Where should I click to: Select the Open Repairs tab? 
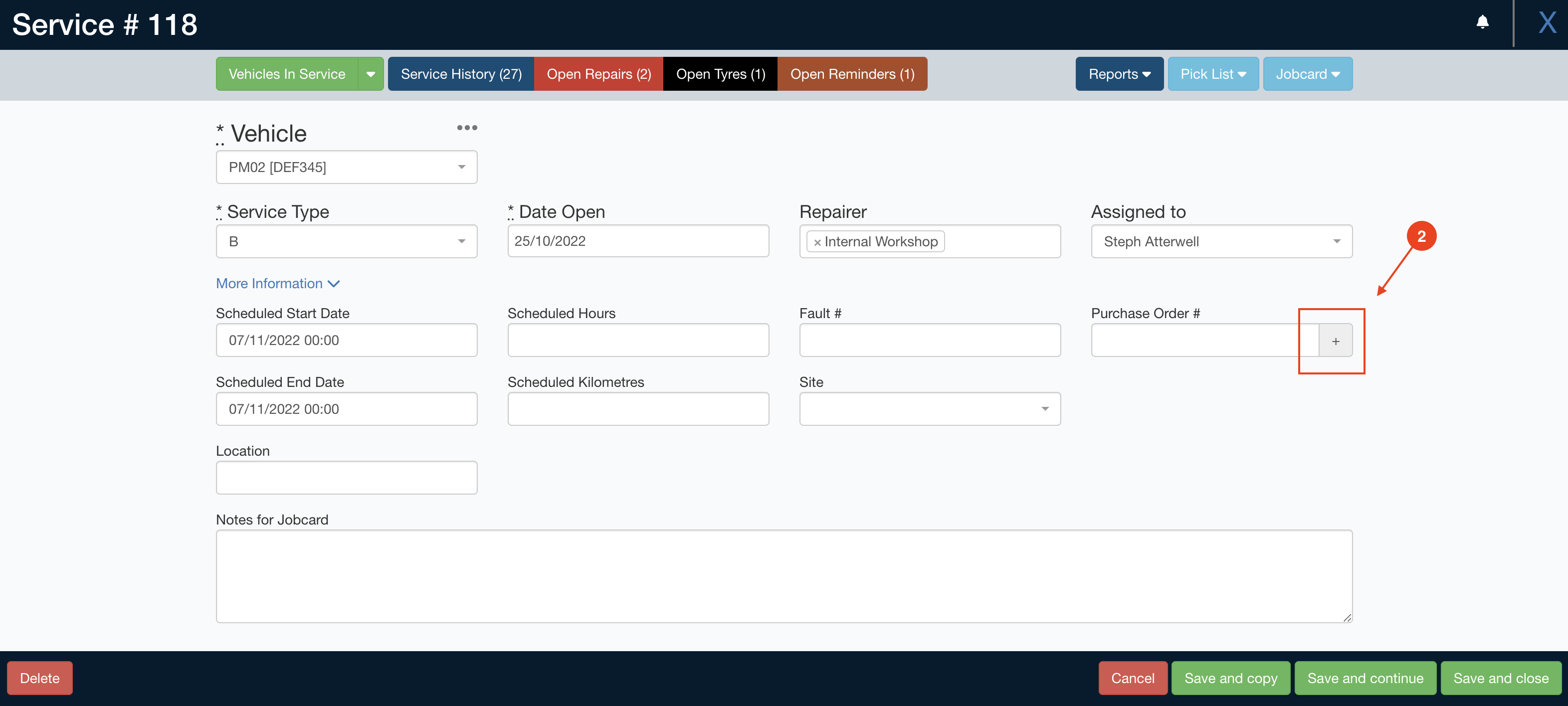click(x=599, y=74)
